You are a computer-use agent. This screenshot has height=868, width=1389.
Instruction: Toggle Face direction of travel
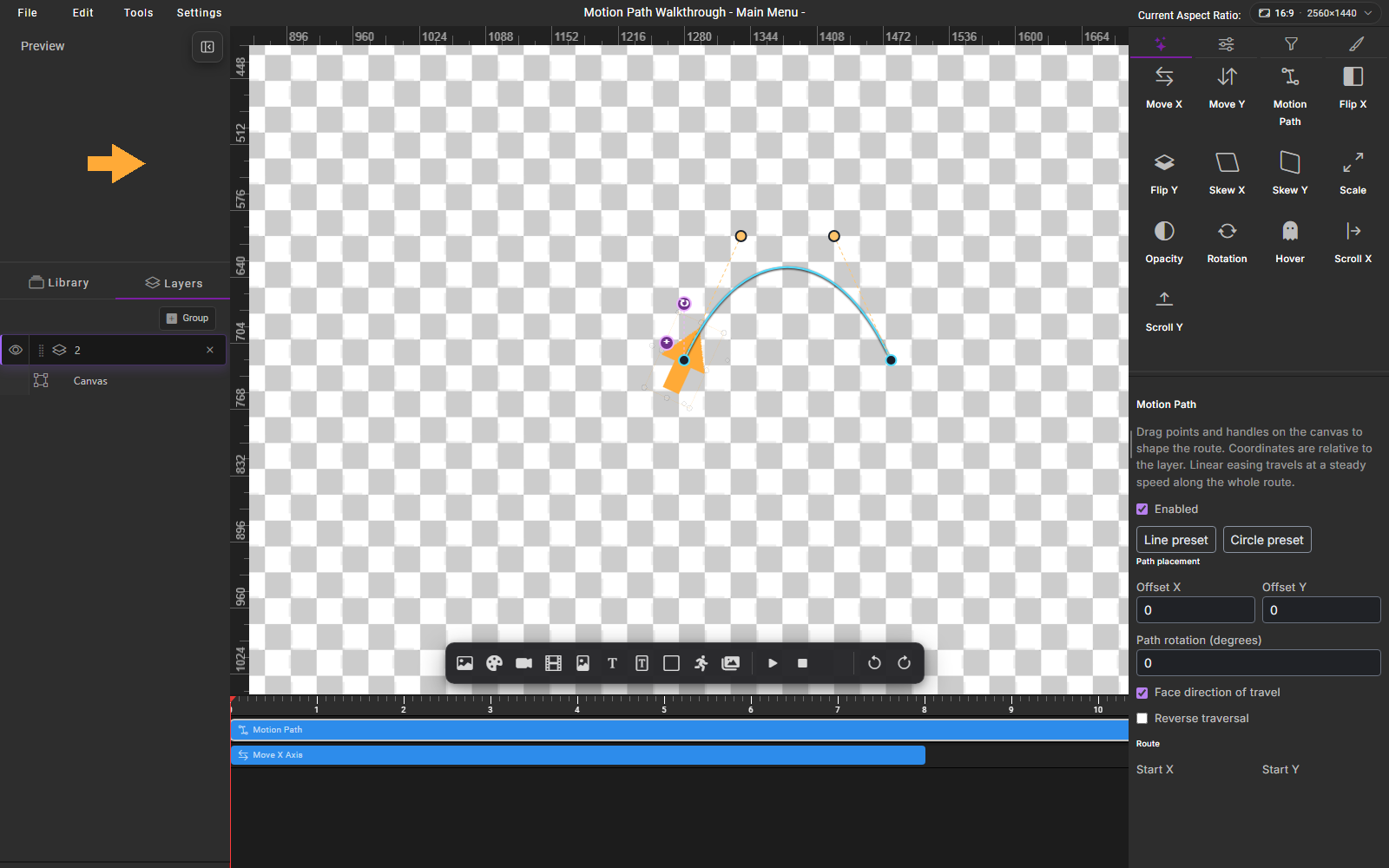pos(1142,693)
